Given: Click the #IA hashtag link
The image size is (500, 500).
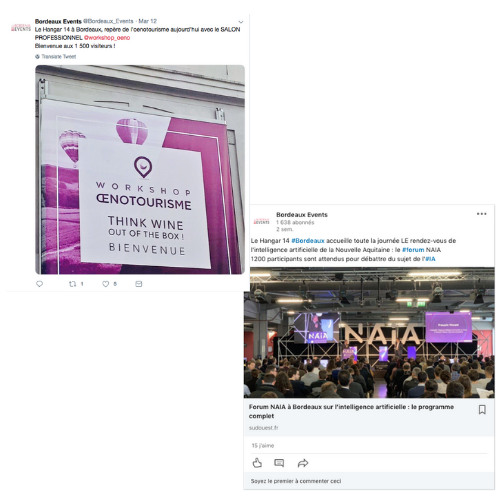Looking at the screenshot, I should [x=430, y=259].
